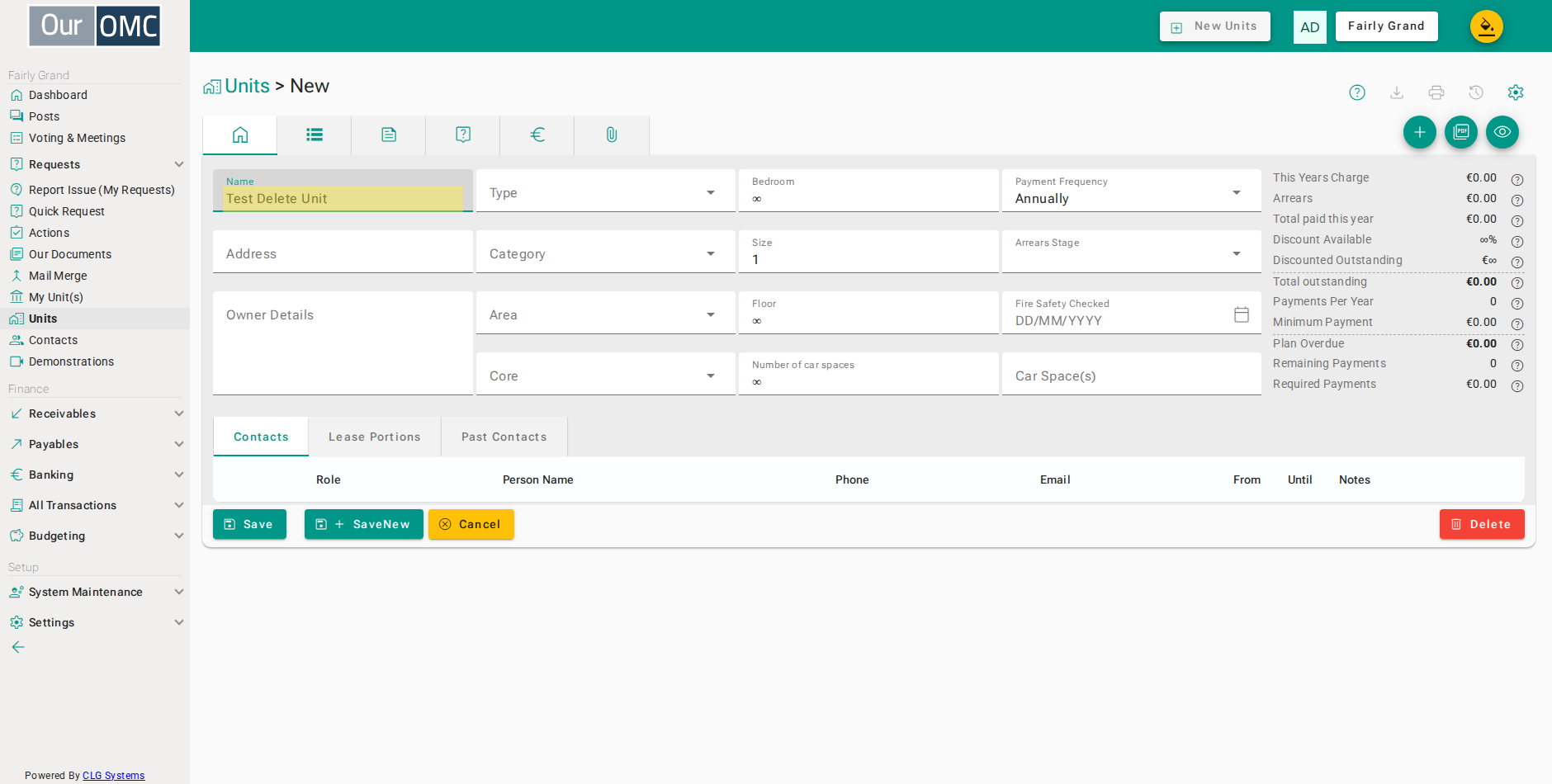The width and height of the screenshot is (1552, 784).
Task: Open the Type dropdown
Action: tap(606, 191)
